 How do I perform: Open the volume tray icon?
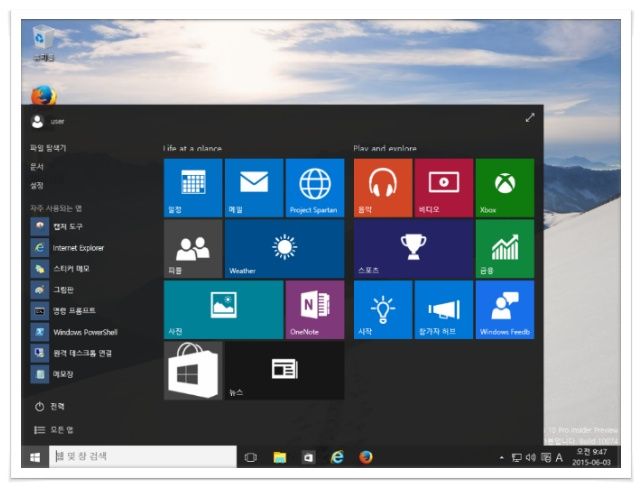pyautogui.click(x=531, y=457)
